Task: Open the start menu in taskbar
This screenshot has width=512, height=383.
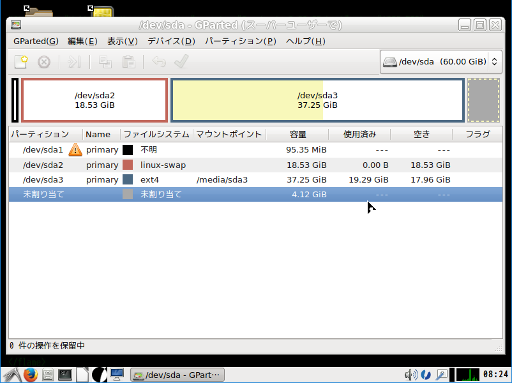Action: pos(12,375)
